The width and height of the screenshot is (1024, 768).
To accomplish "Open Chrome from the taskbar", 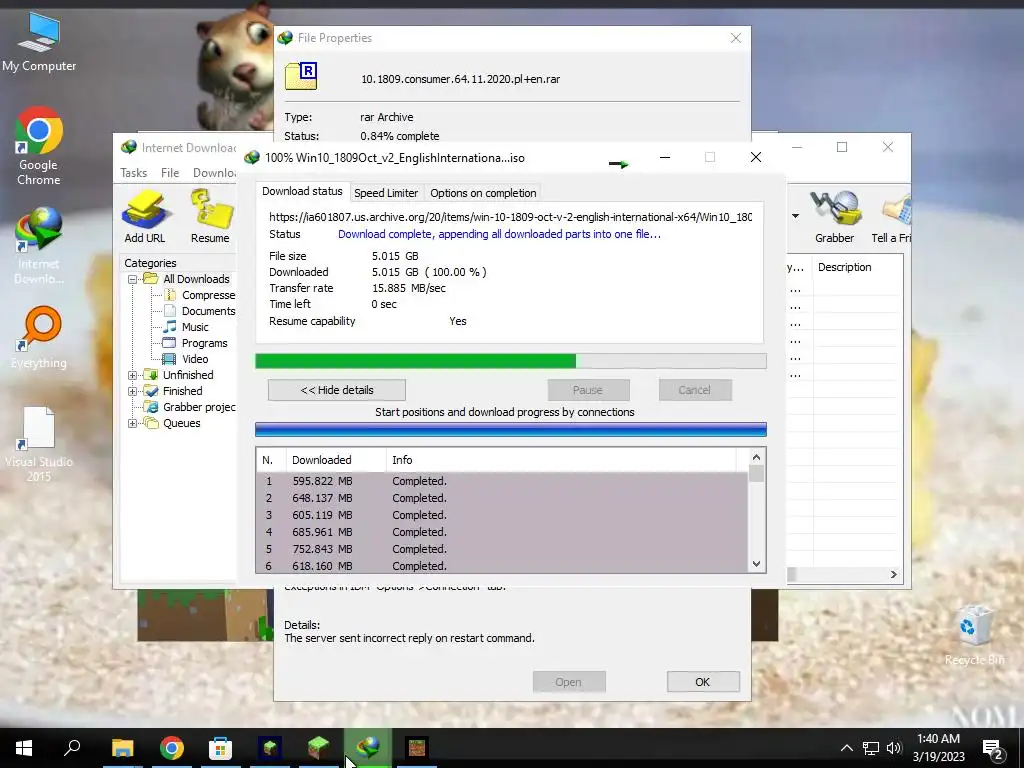I will 172,748.
